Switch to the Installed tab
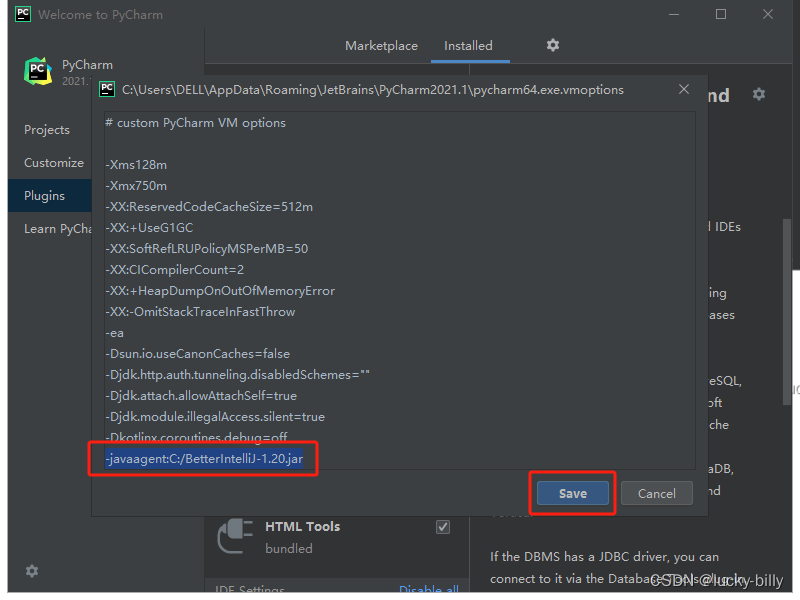 click(x=468, y=46)
